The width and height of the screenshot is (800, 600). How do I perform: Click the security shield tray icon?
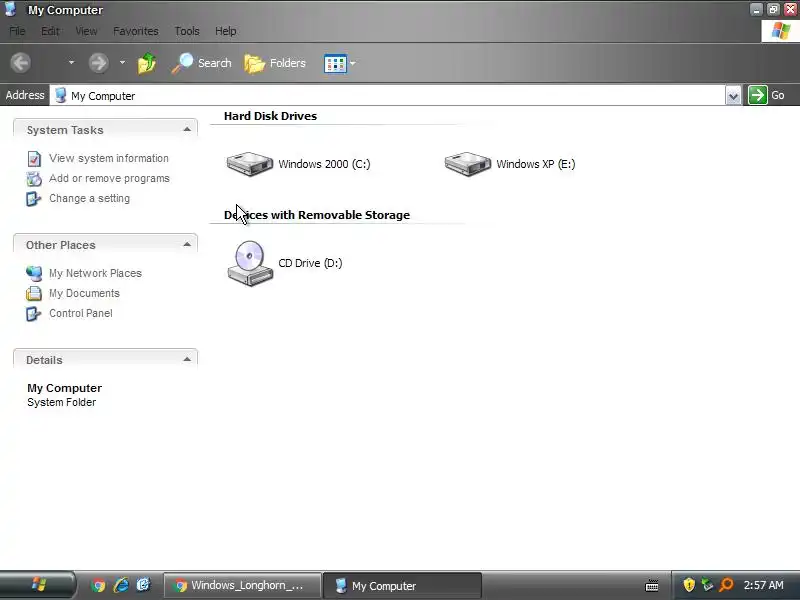[689, 585]
